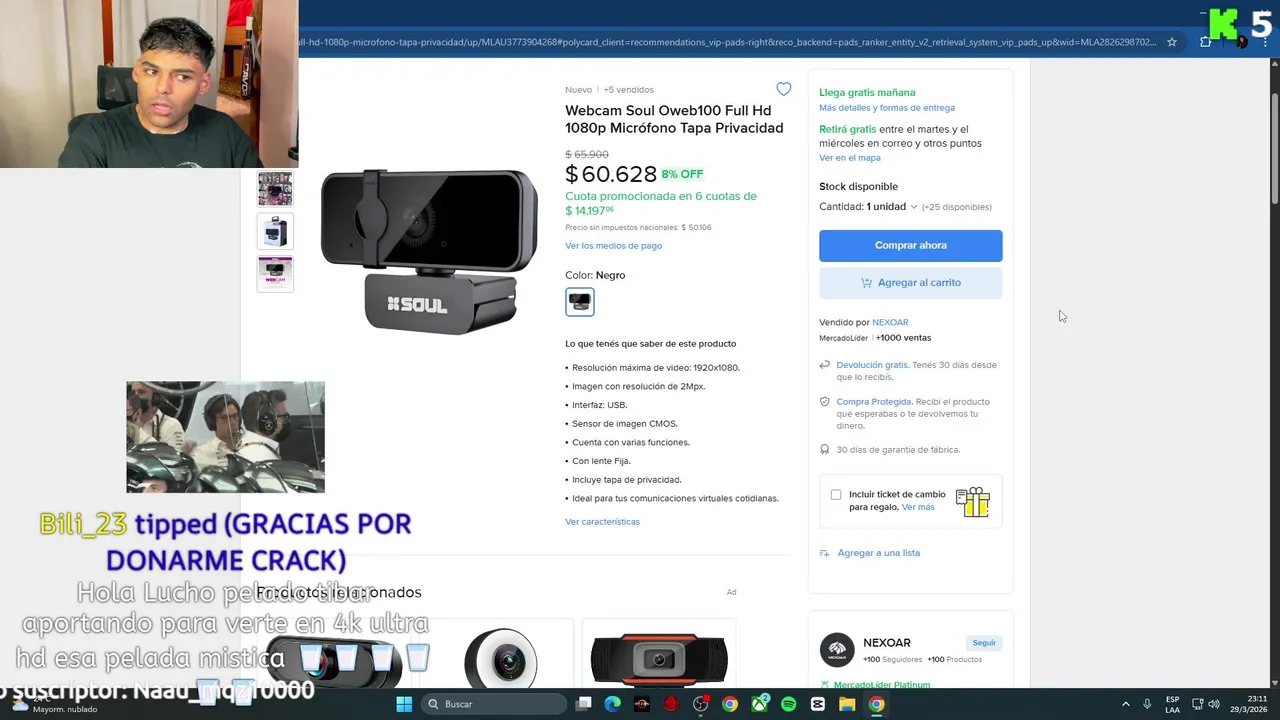Image resolution: width=1280 pixels, height=720 pixels.
Task: Open the related orange-black webcam product
Action: pyautogui.click(x=659, y=658)
